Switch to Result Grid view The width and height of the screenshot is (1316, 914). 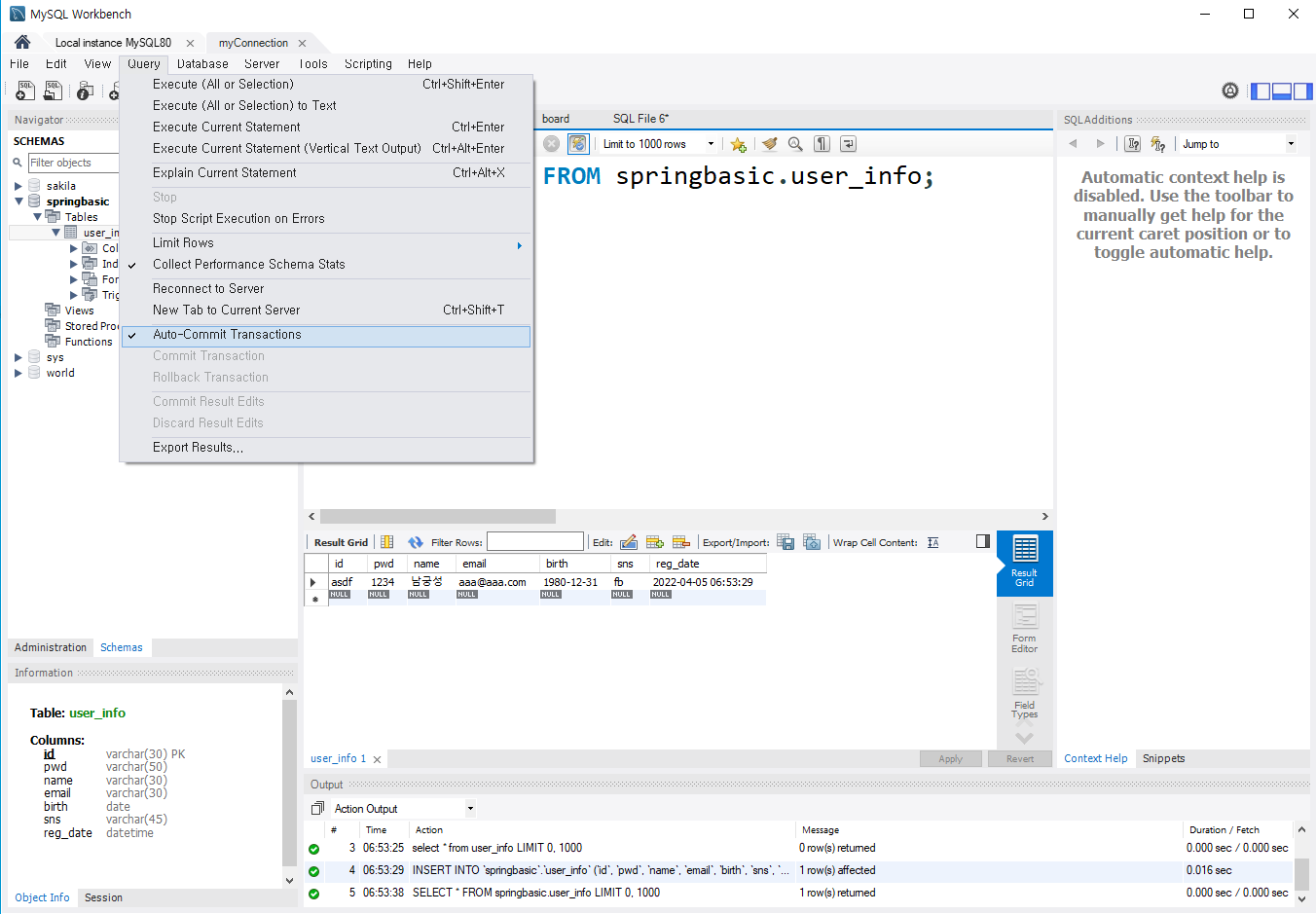1025,562
